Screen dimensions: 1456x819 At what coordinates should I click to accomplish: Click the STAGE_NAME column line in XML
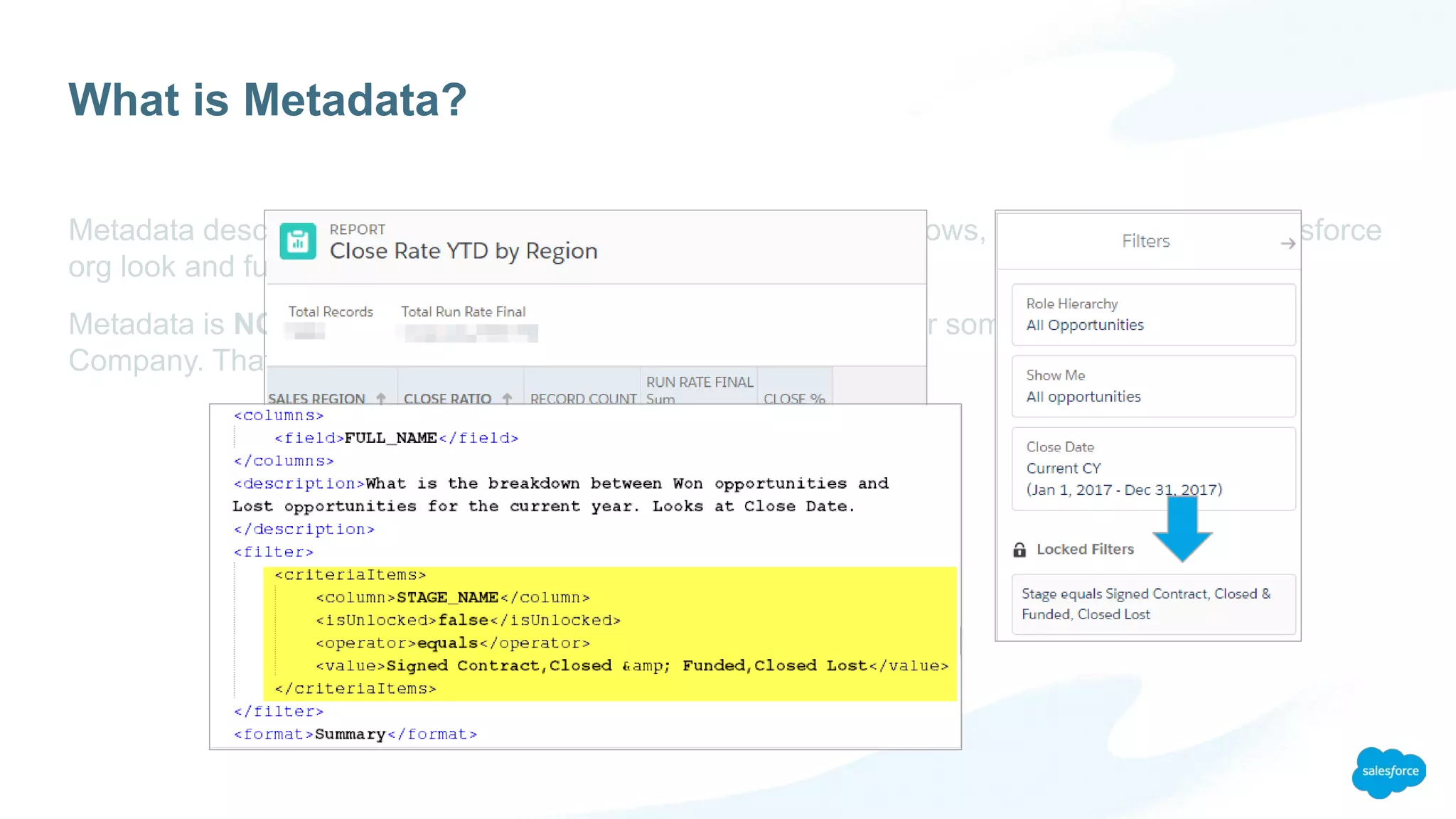(453, 597)
